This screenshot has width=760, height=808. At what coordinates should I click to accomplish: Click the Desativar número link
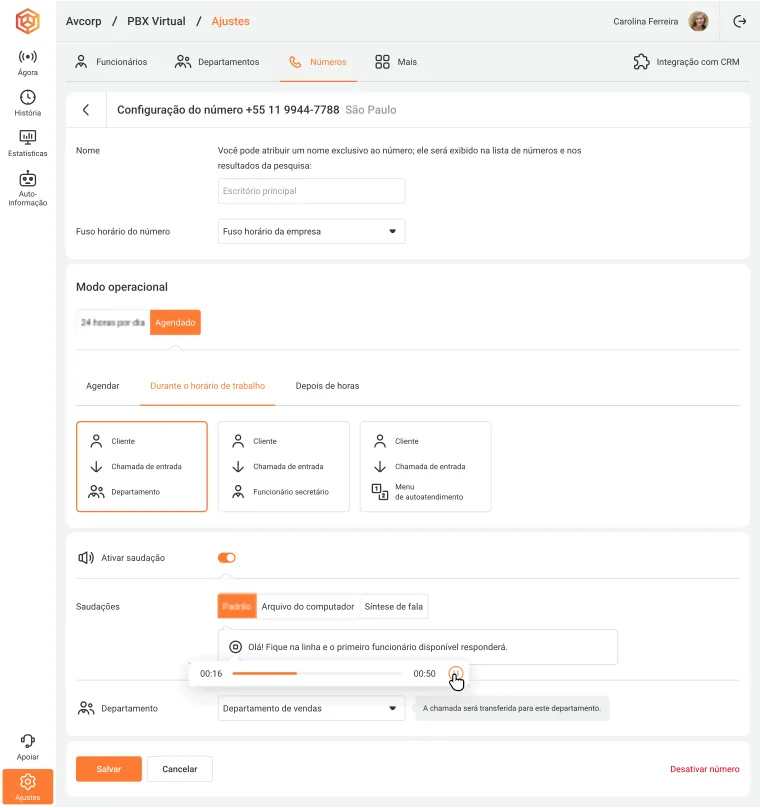[x=704, y=769]
